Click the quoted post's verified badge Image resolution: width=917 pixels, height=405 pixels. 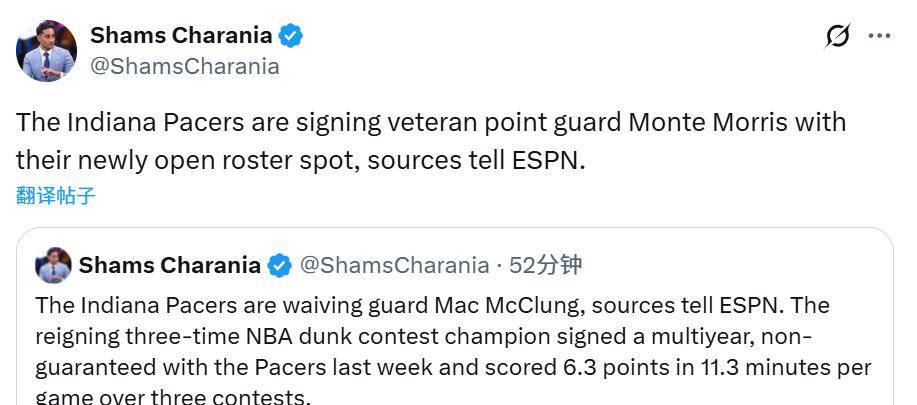point(280,266)
